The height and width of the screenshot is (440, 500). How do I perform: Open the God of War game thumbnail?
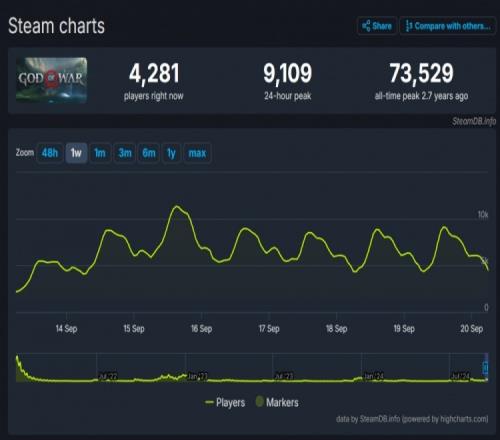(52, 80)
